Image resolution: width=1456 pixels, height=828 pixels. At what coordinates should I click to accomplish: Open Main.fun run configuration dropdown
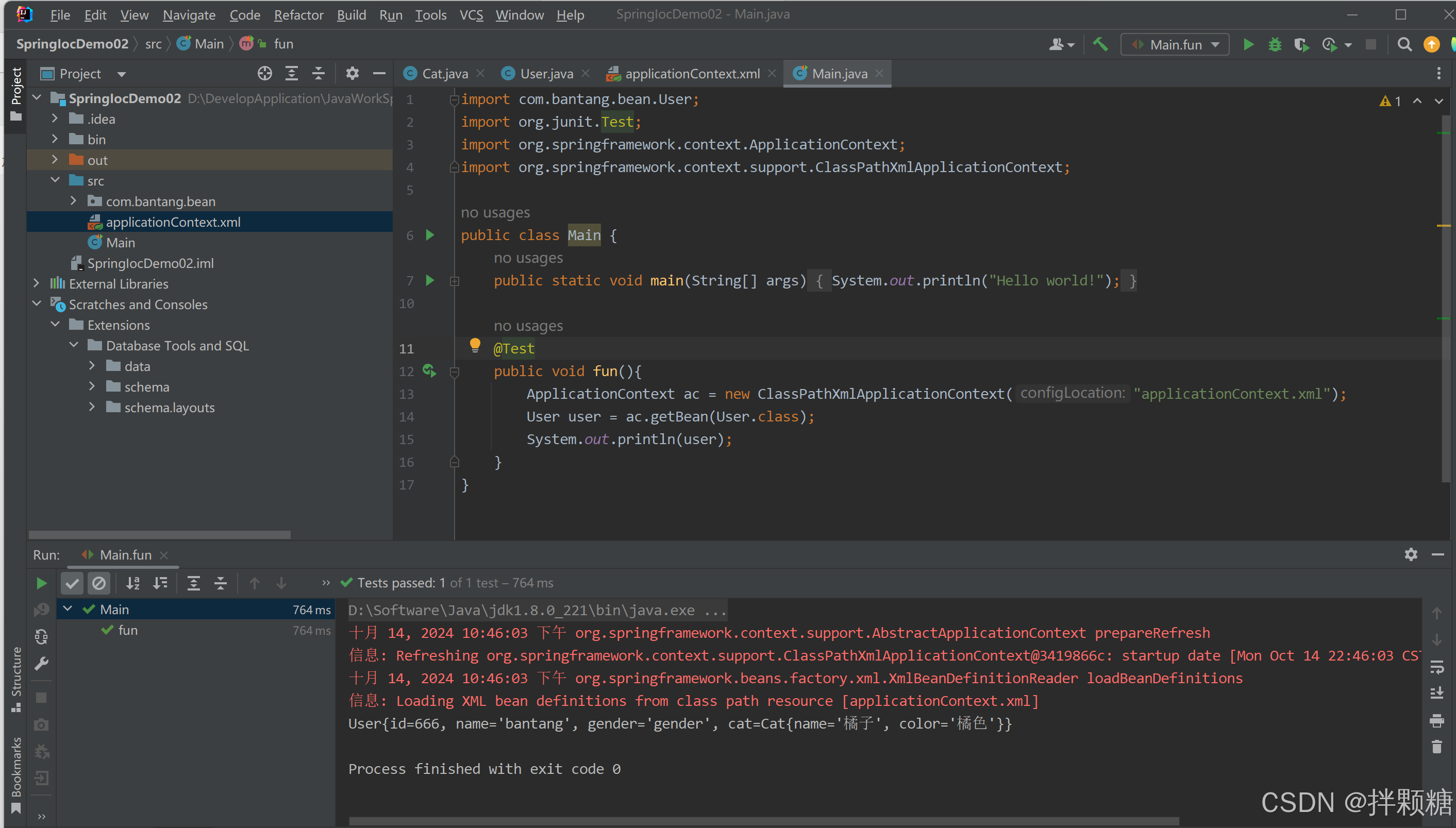click(1175, 44)
